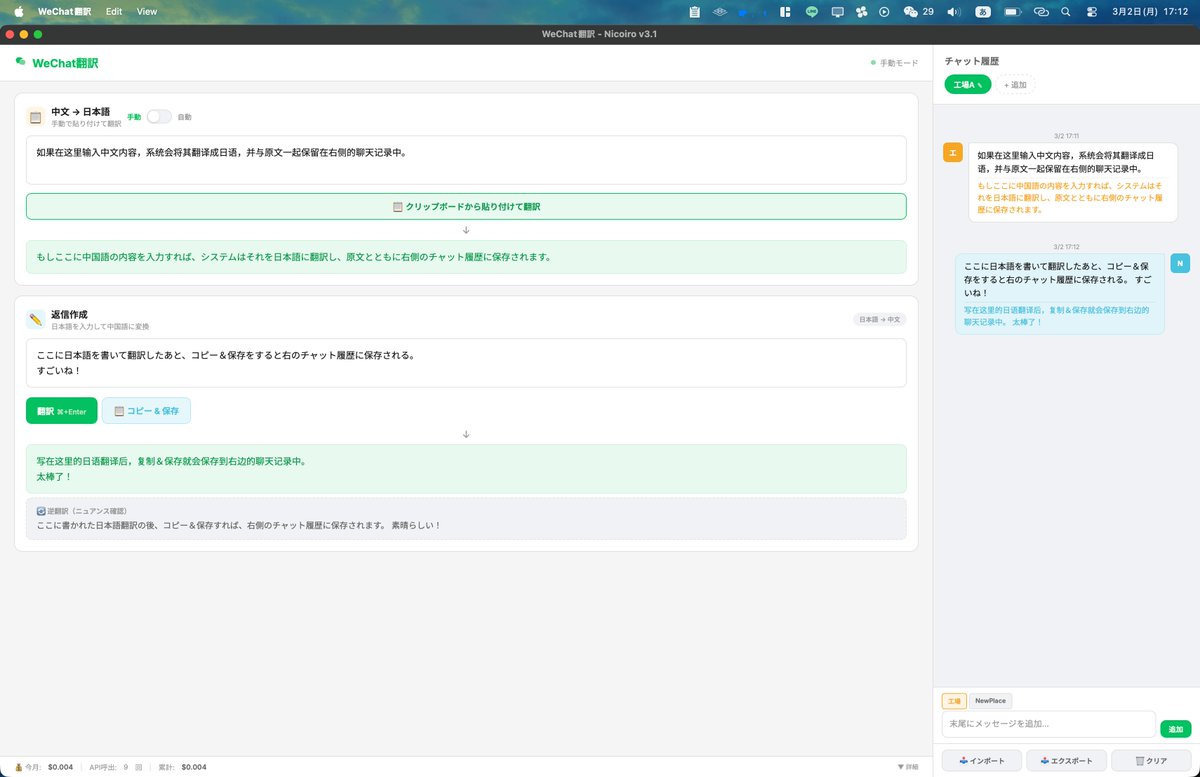Select the 工場A chat tab
Viewport: 1200px width, 777px height.
[x=968, y=85]
